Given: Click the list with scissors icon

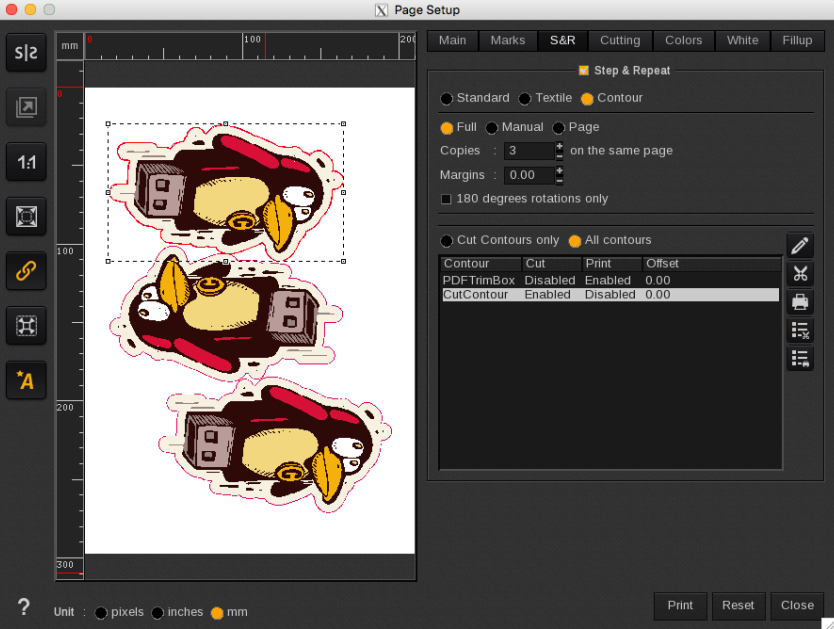Looking at the screenshot, I should [800, 330].
